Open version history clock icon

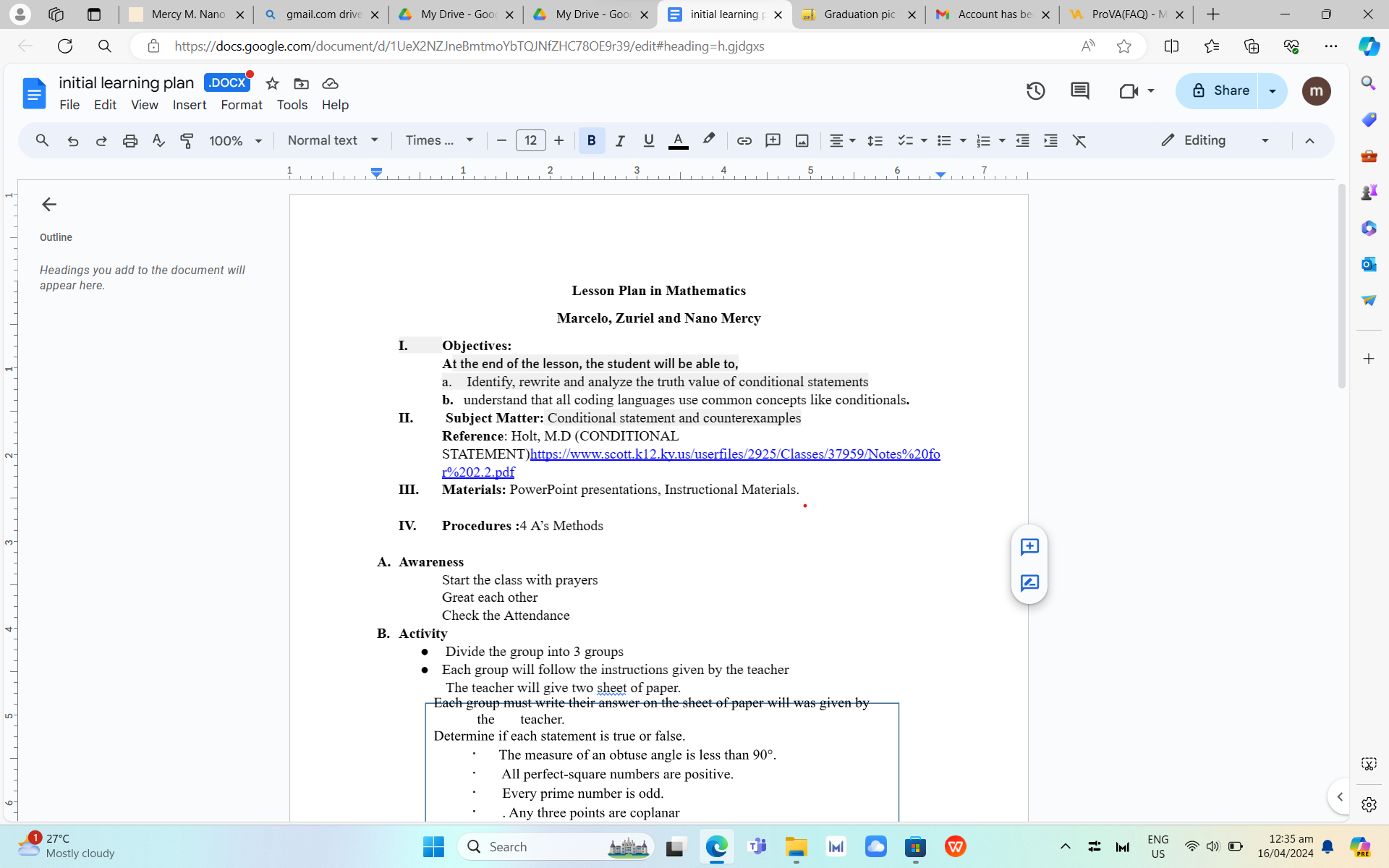(x=1035, y=90)
